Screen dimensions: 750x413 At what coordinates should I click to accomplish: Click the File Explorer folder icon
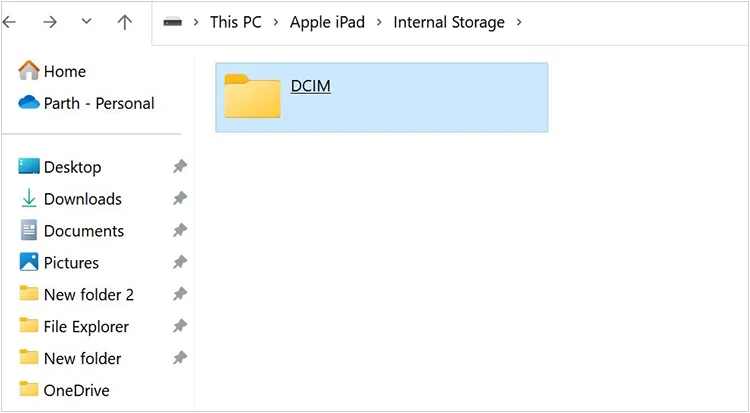pos(29,327)
